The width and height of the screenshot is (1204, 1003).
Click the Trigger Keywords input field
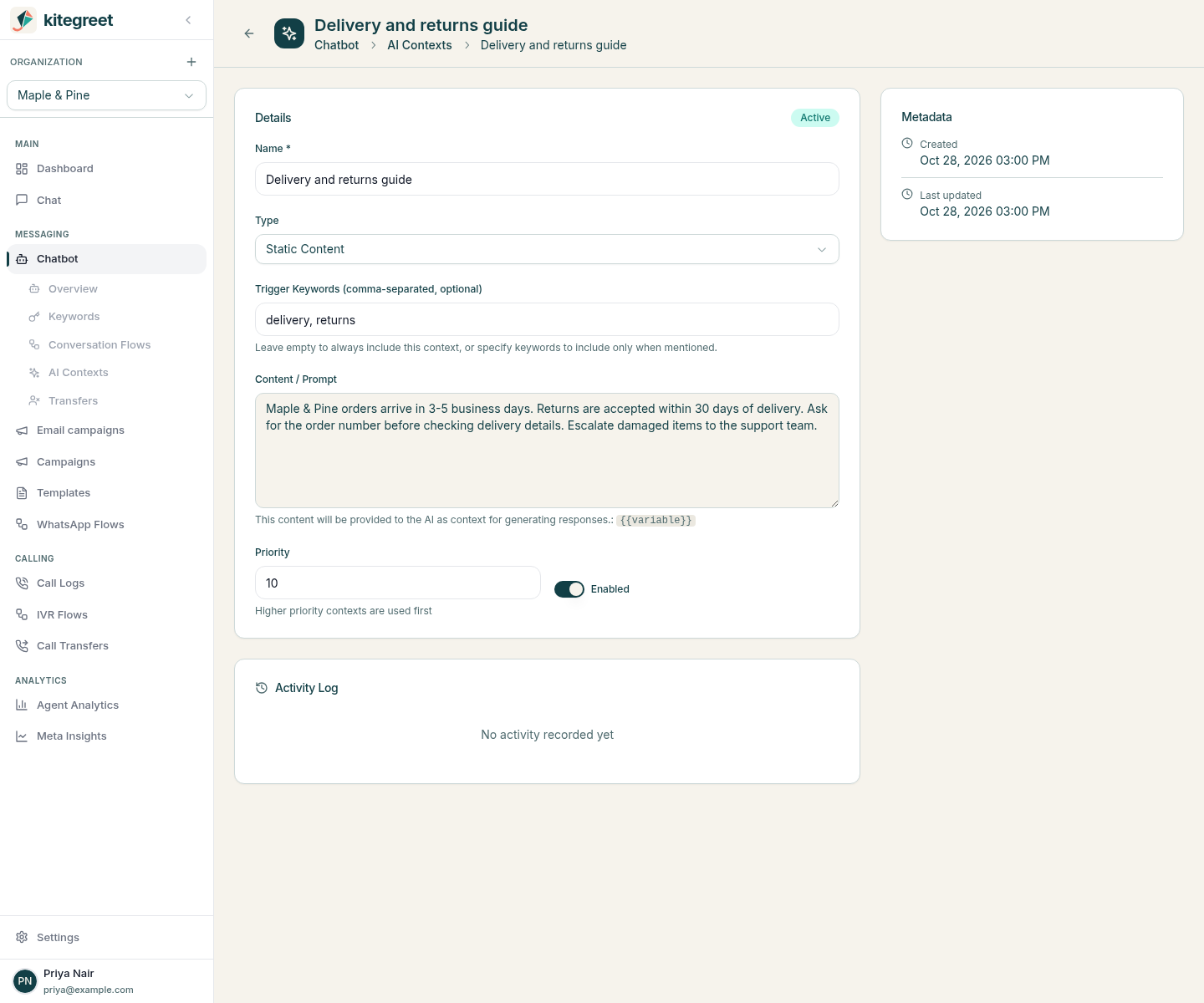(547, 319)
